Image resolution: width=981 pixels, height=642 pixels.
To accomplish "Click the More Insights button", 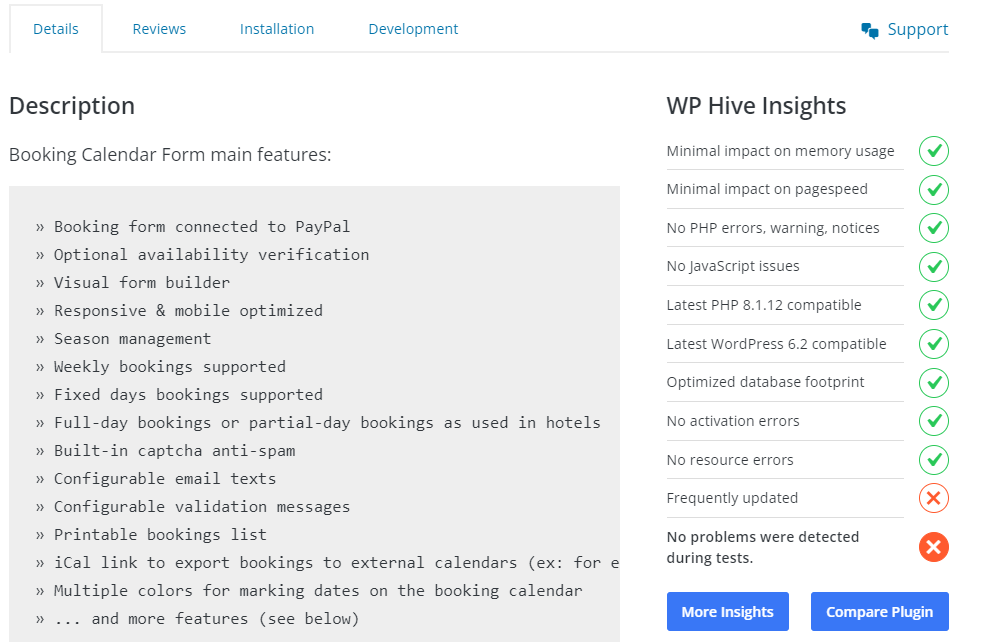I will (728, 611).
